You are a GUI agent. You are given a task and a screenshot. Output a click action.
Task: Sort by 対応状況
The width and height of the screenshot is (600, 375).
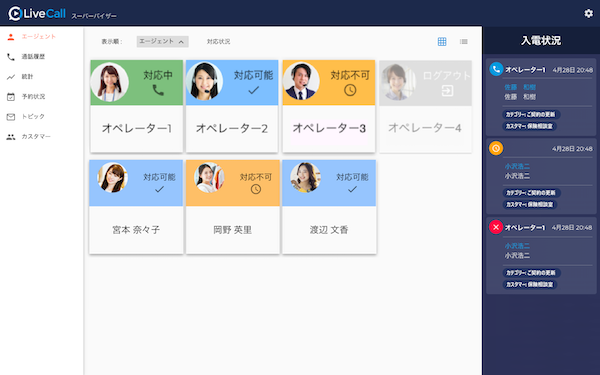218,42
